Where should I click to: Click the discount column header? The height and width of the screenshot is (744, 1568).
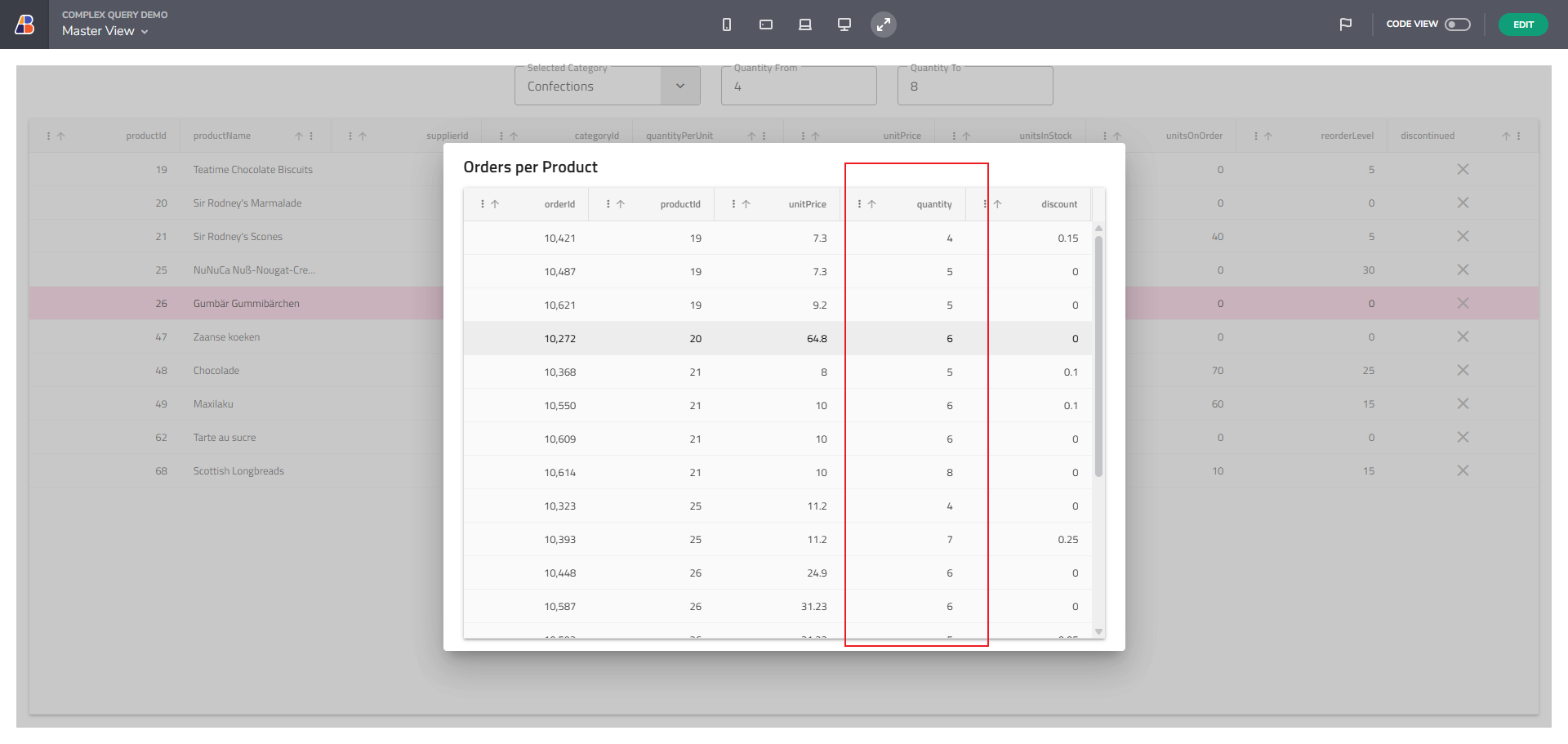(1058, 204)
